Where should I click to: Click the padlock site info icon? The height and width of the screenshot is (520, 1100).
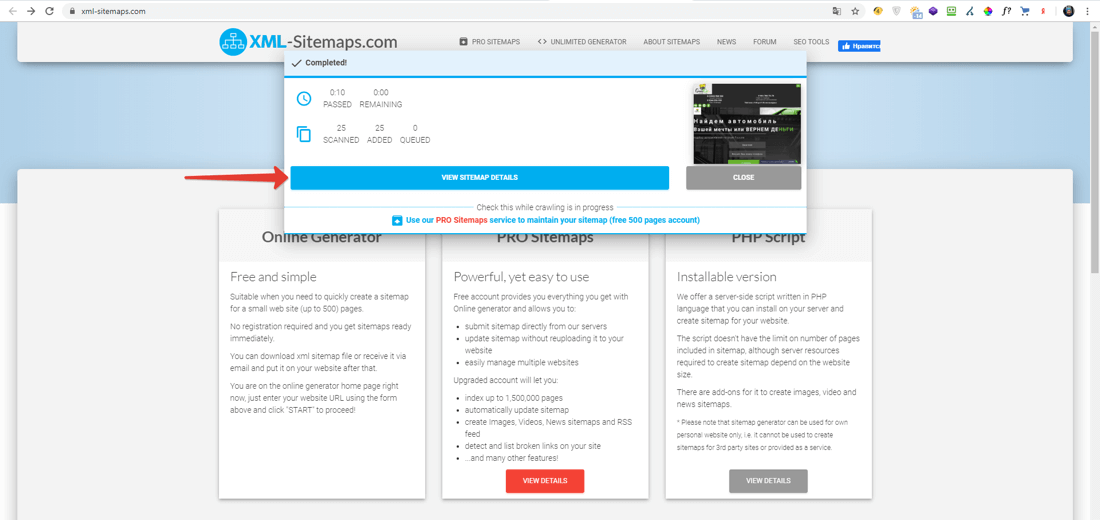click(x=72, y=11)
